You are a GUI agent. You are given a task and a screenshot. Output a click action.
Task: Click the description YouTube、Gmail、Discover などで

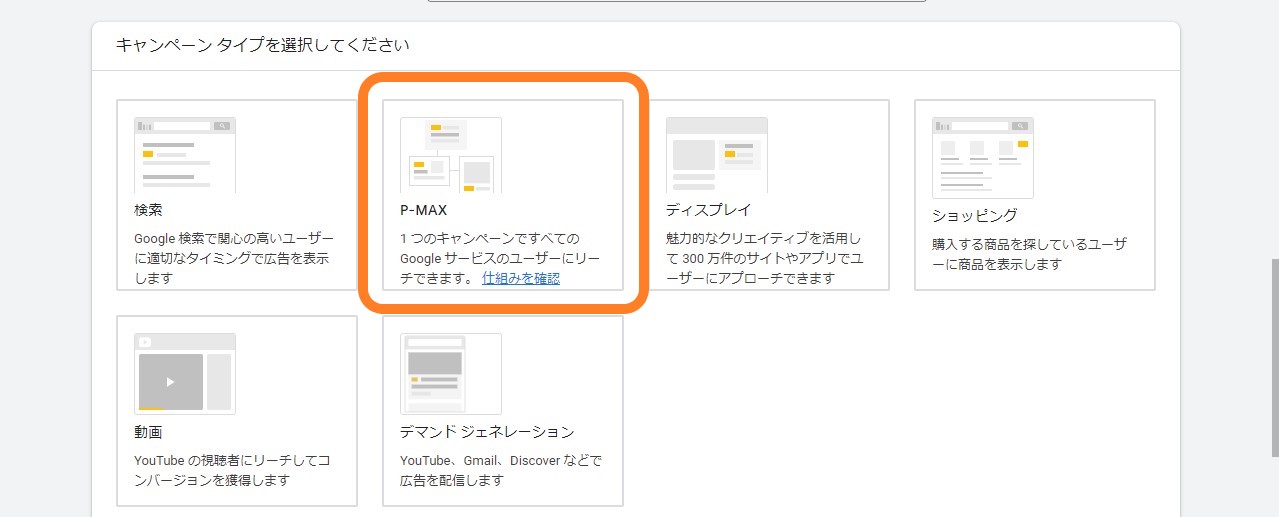point(501,470)
